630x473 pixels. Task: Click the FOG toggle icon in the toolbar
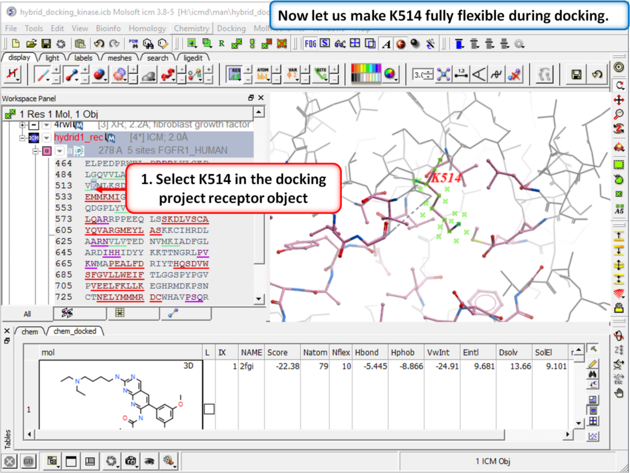(311, 44)
